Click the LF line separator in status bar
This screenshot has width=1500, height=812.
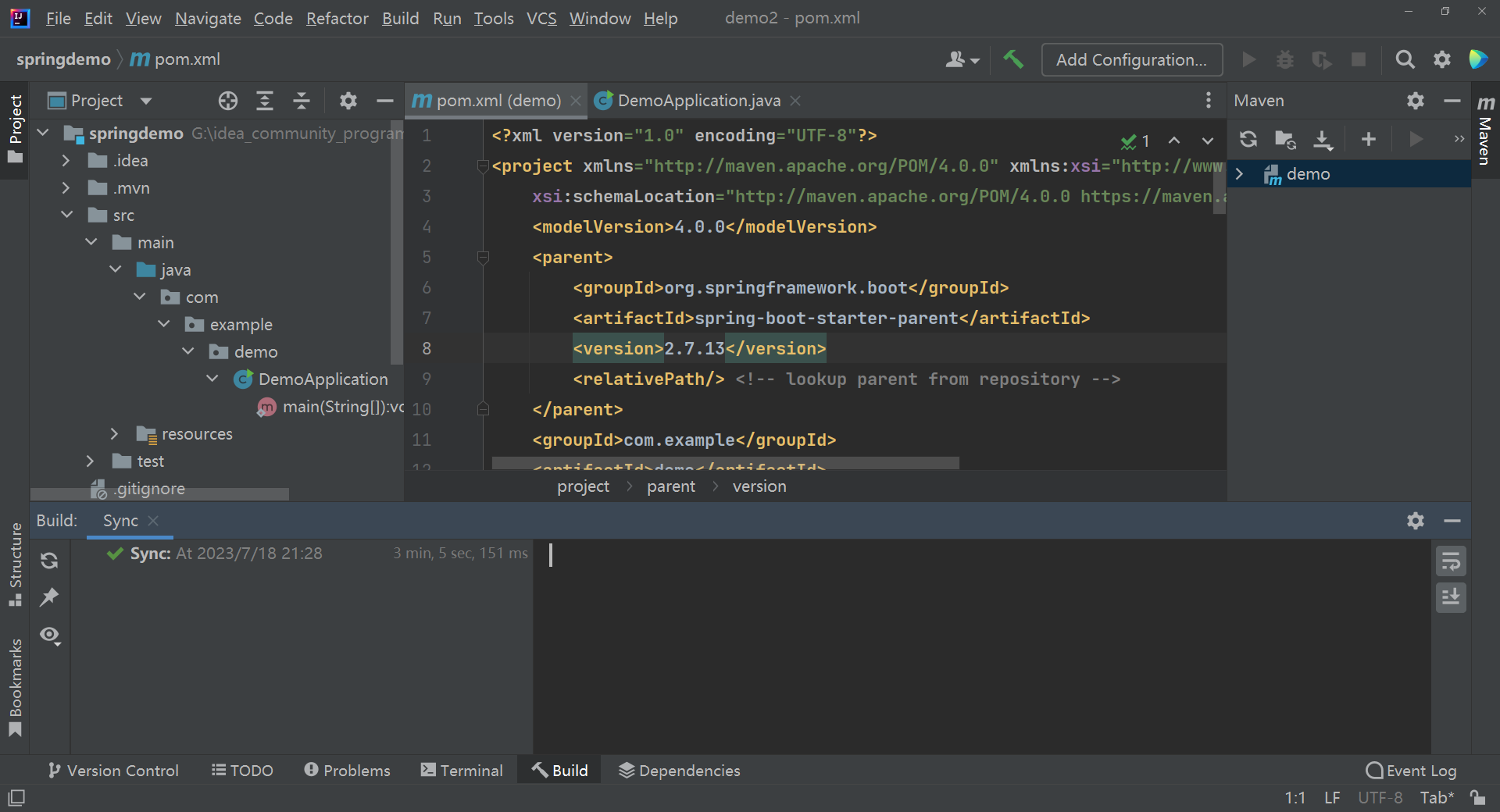click(1332, 797)
